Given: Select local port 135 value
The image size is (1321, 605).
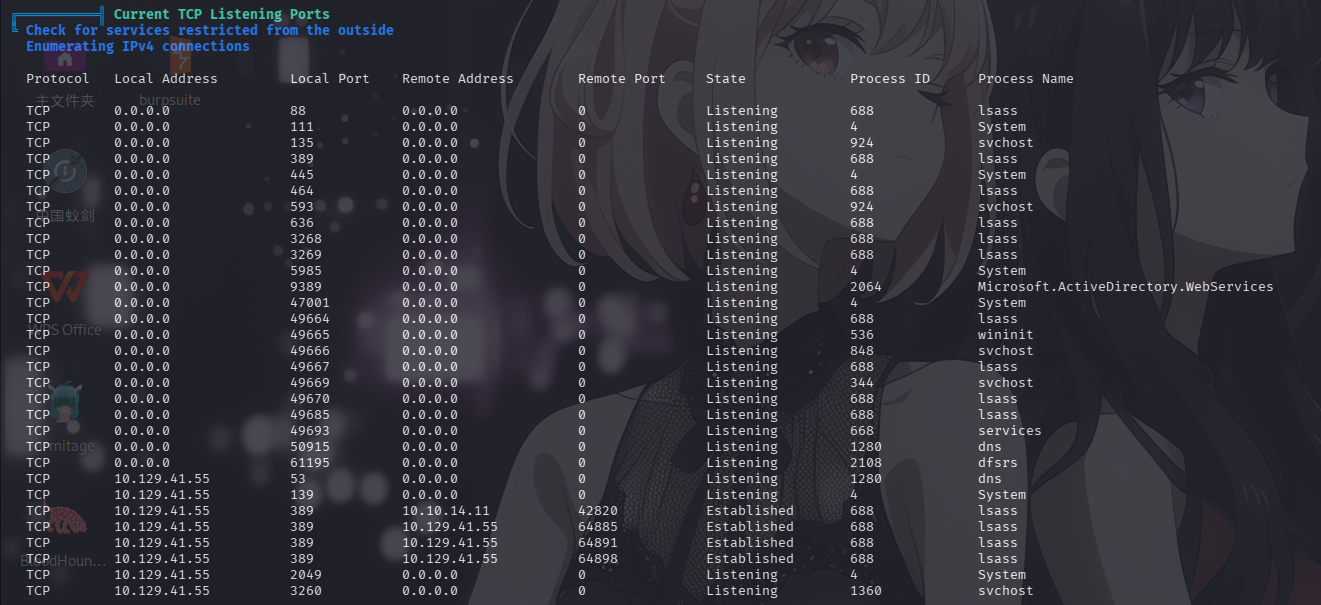Looking at the screenshot, I should pos(302,143).
